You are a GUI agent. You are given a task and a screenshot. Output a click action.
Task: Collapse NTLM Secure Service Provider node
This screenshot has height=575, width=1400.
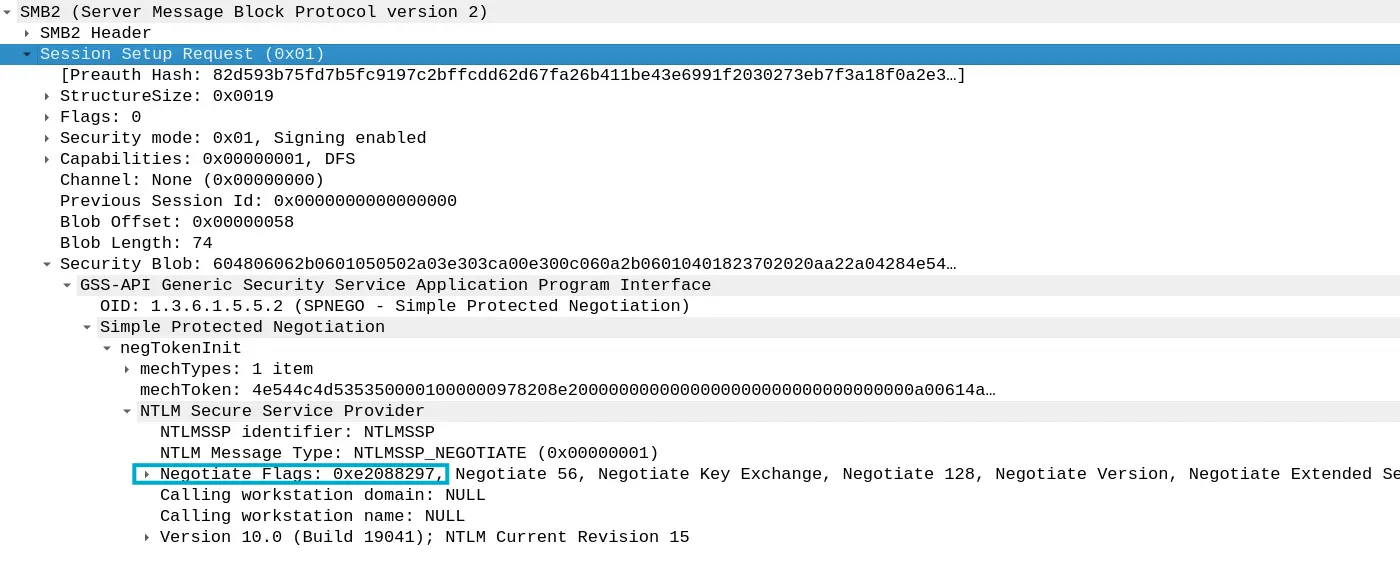(x=127, y=411)
